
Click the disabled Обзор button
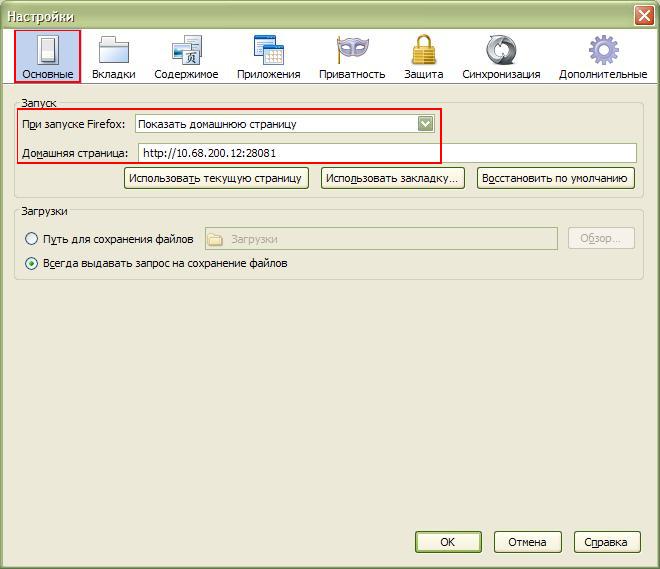pos(601,238)
